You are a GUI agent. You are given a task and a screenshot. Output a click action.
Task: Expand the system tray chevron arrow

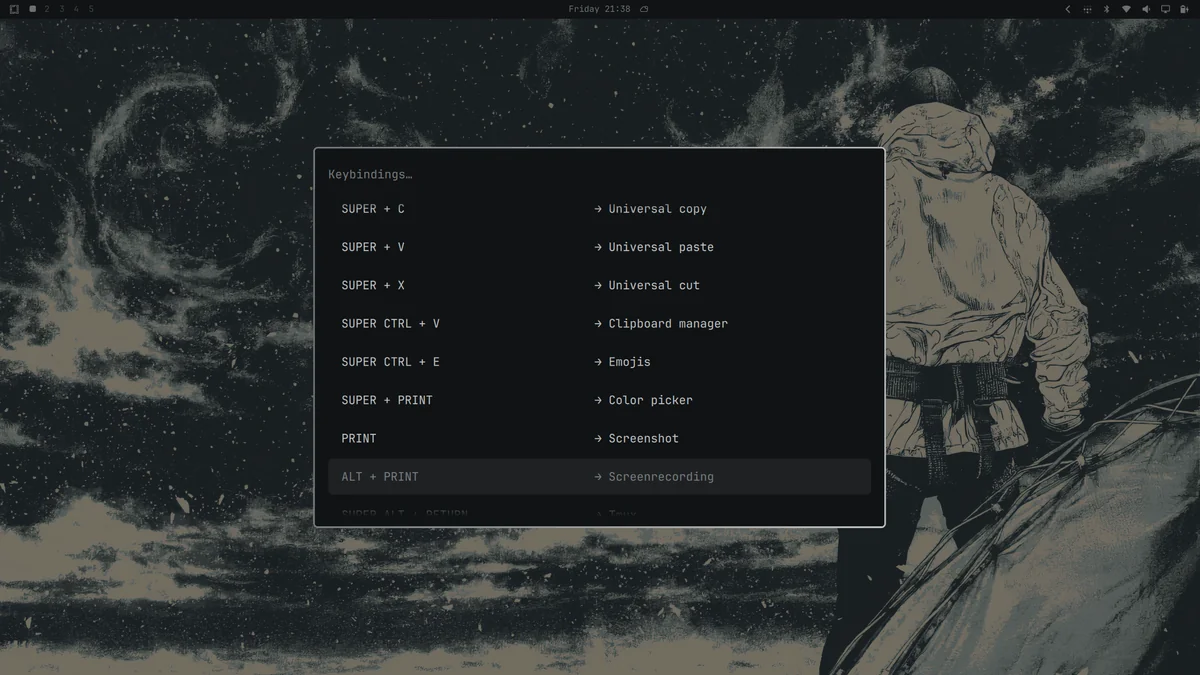1068,9
